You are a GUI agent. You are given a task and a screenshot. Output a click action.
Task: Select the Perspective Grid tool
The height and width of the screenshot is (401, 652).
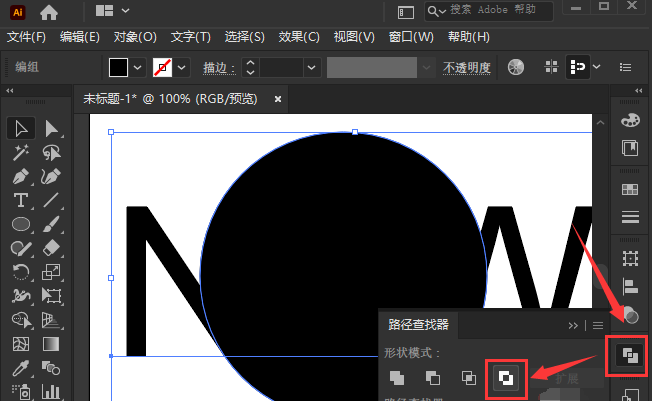tap(51, 320)
